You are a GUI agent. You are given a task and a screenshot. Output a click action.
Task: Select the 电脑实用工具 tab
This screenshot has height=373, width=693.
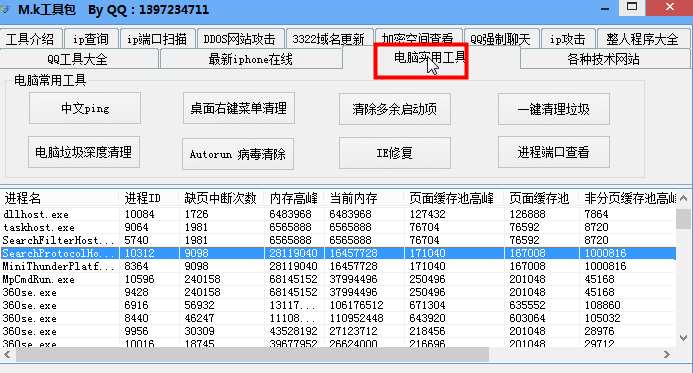(x=431, y=57)
